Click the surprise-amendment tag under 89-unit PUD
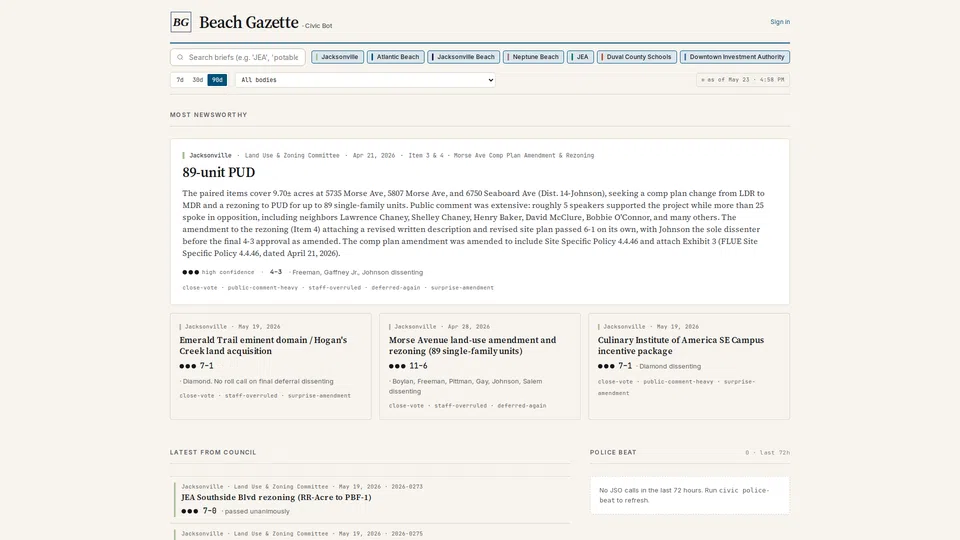The height and width of the screenshot is (540, 960). [x=462, y=287]
